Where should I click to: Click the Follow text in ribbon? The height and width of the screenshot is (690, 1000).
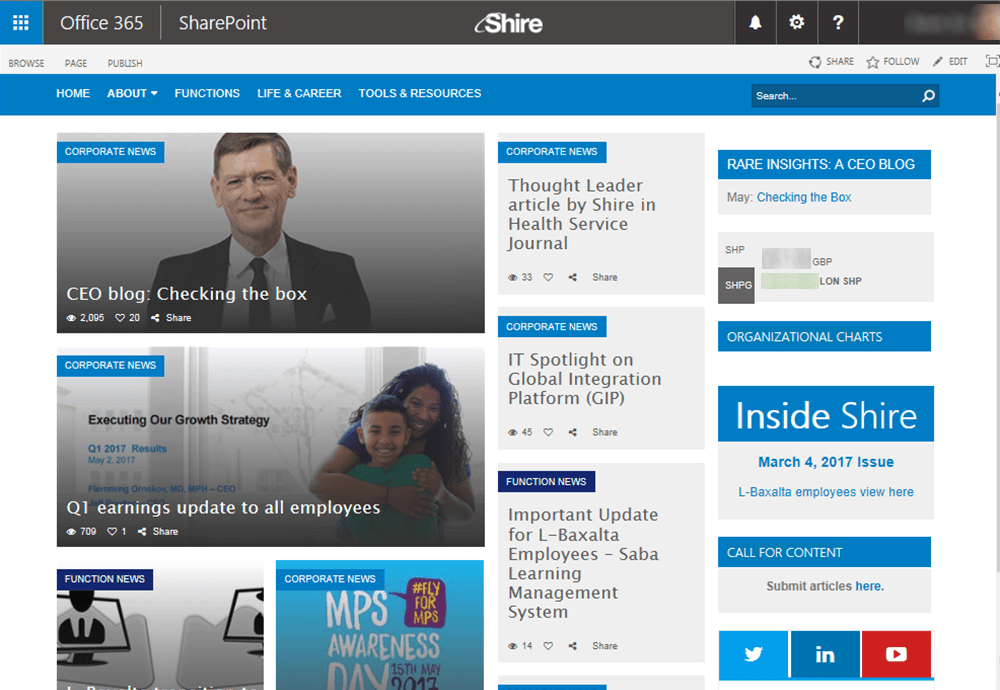coord(901,62)
